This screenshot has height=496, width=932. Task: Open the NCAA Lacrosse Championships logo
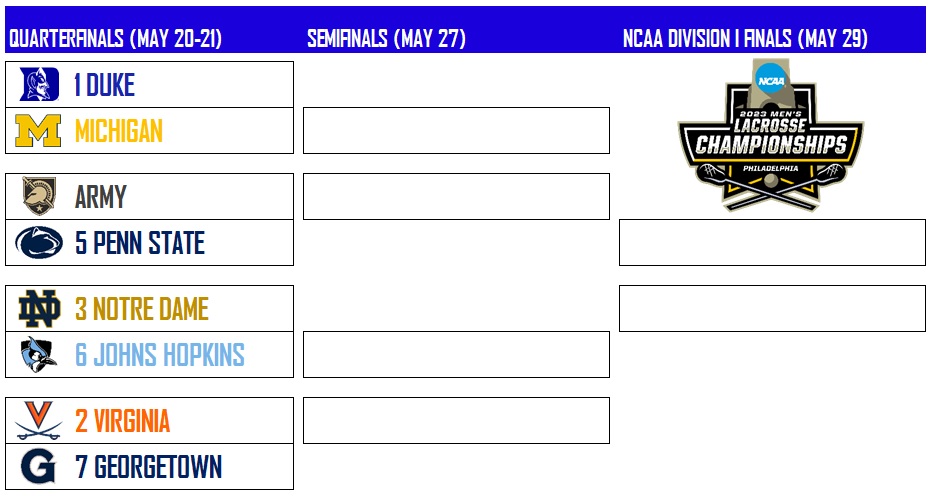pos(771,135)
